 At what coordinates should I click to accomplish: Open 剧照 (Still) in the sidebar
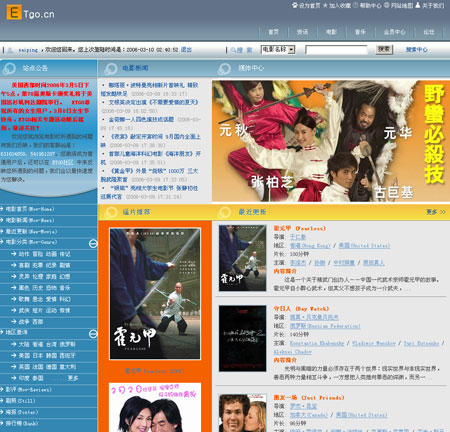20,401
